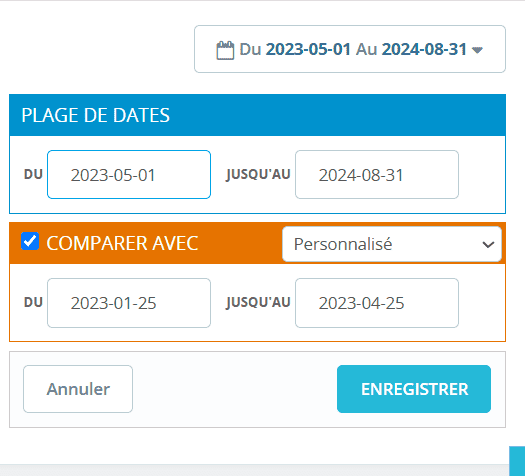Expand the caret arrow beside 2024-08-31
Viewport: 525px width, 476px height.
click(477, 50)
